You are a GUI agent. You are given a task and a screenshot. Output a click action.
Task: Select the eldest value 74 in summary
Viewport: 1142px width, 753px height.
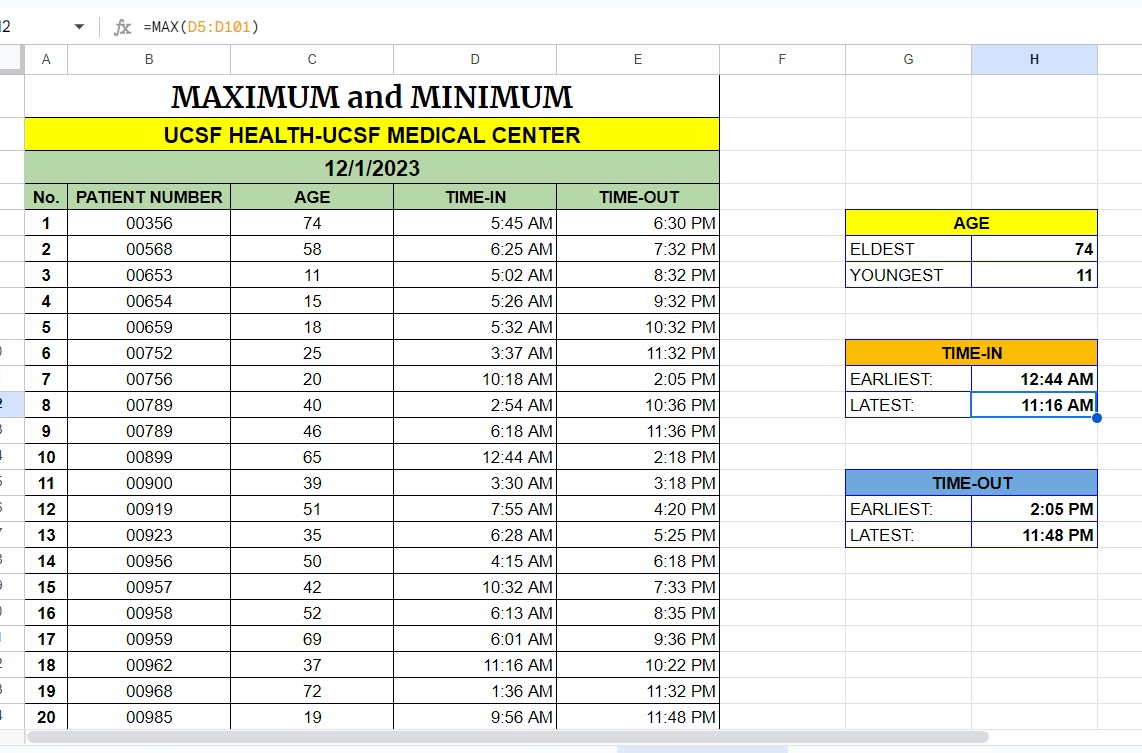(1034, 249)
